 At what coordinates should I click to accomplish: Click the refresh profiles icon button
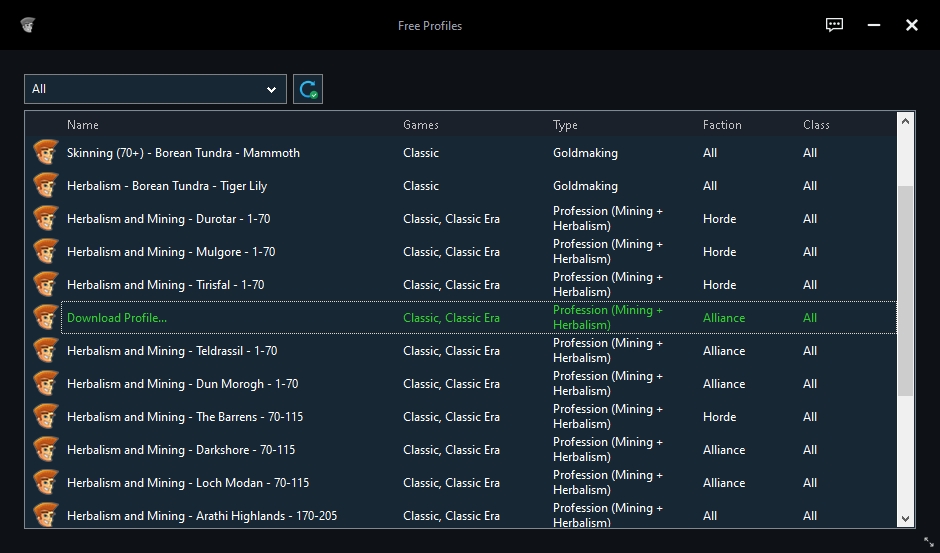308,89
